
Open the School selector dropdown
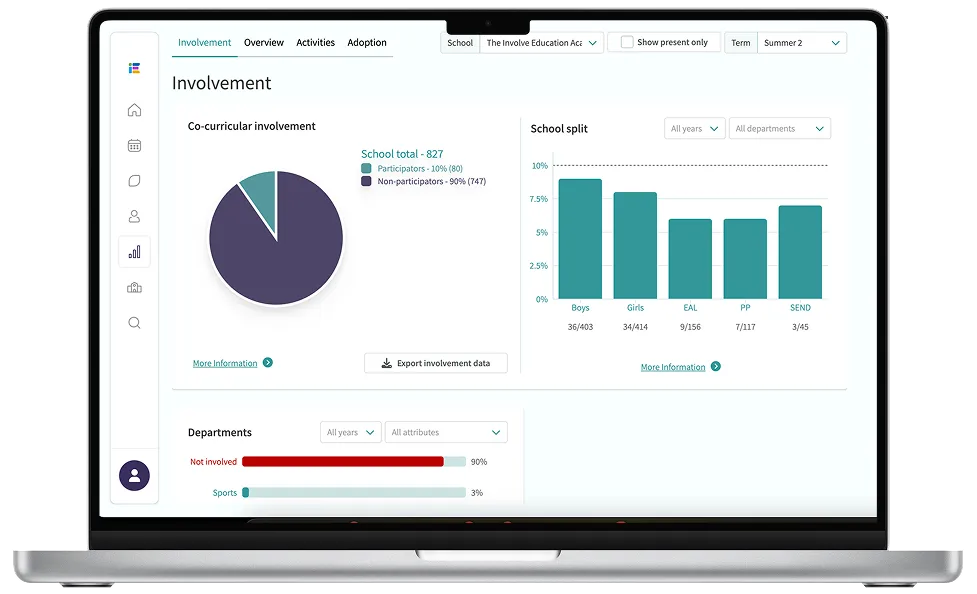point(541,43)
